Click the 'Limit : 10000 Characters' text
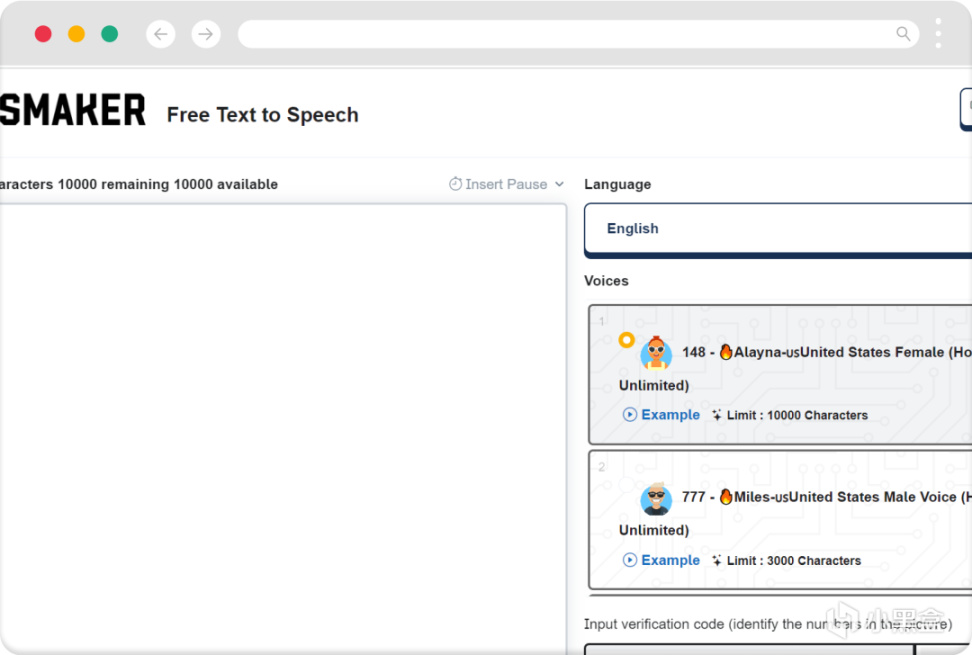Viewport: 972px width, 655px height. tap(797, 415)
